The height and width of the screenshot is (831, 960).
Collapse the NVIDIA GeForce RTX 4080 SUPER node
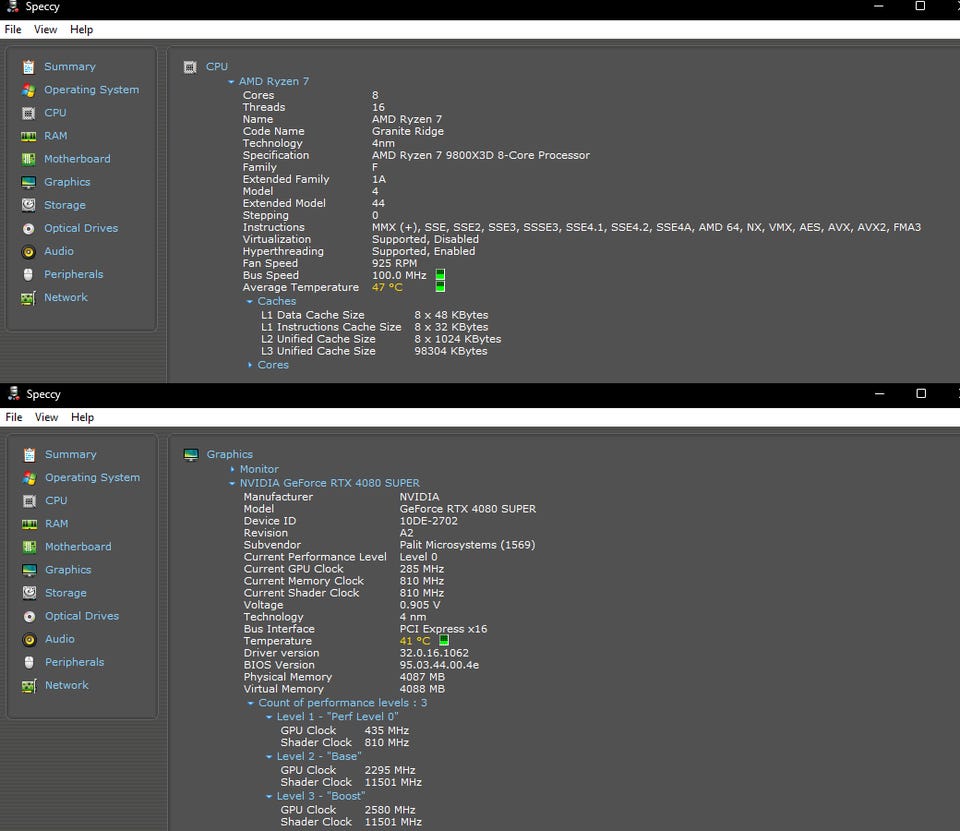(232, 483)
